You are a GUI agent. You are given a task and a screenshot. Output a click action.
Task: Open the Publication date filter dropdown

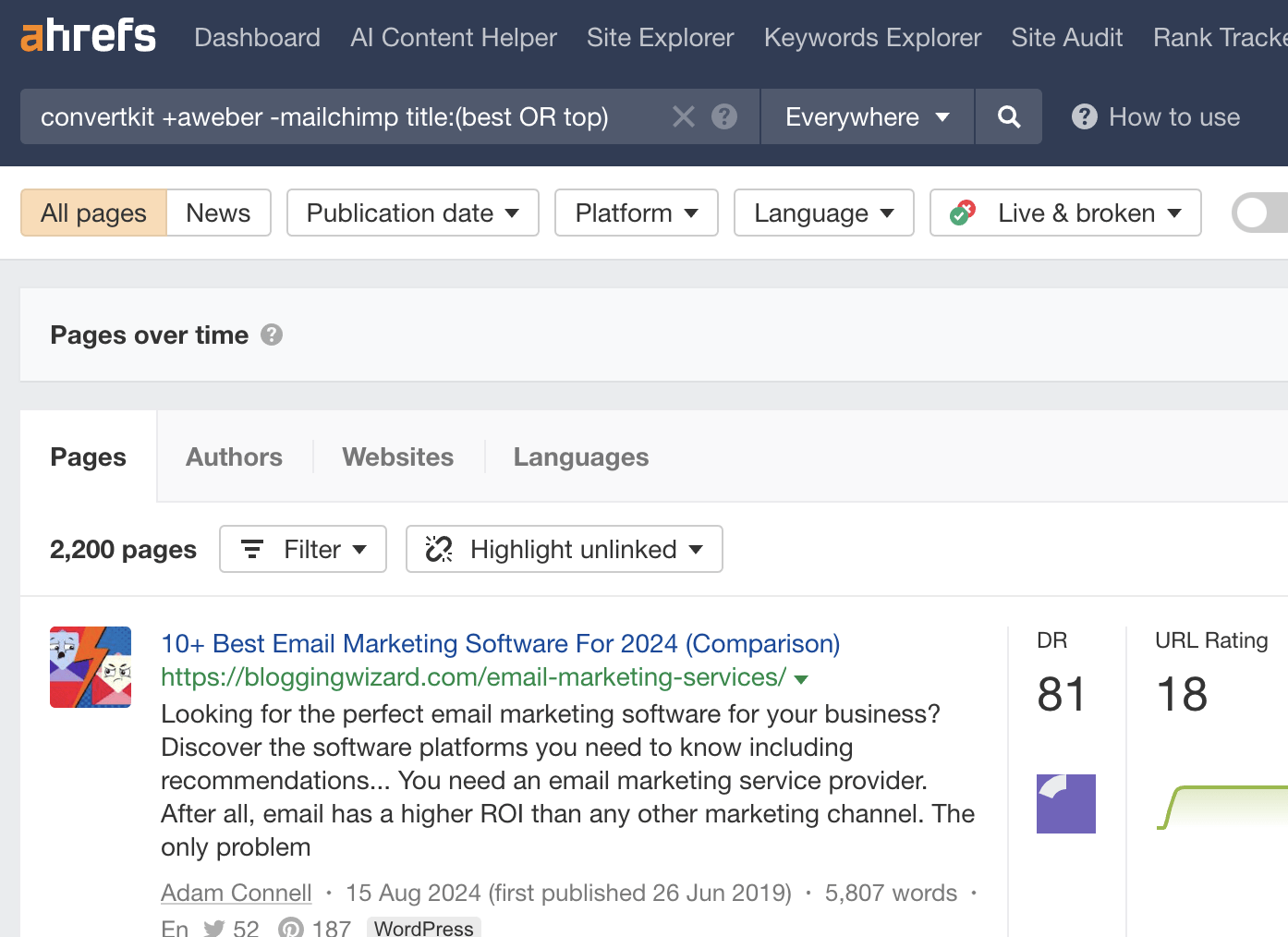tap(412, 213)
